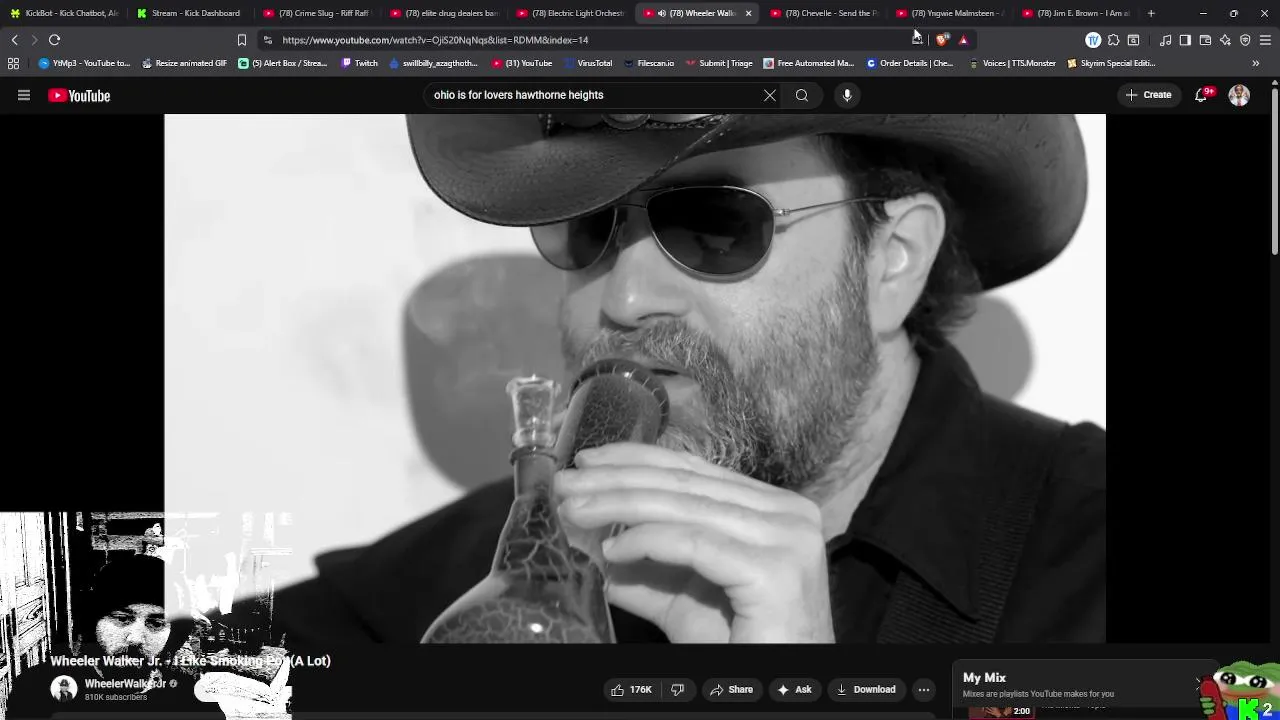Open the bookmarks apps grid icon
Image resolution: width=1280 pixels, height=720 pixels.
[x=13, y=63]
